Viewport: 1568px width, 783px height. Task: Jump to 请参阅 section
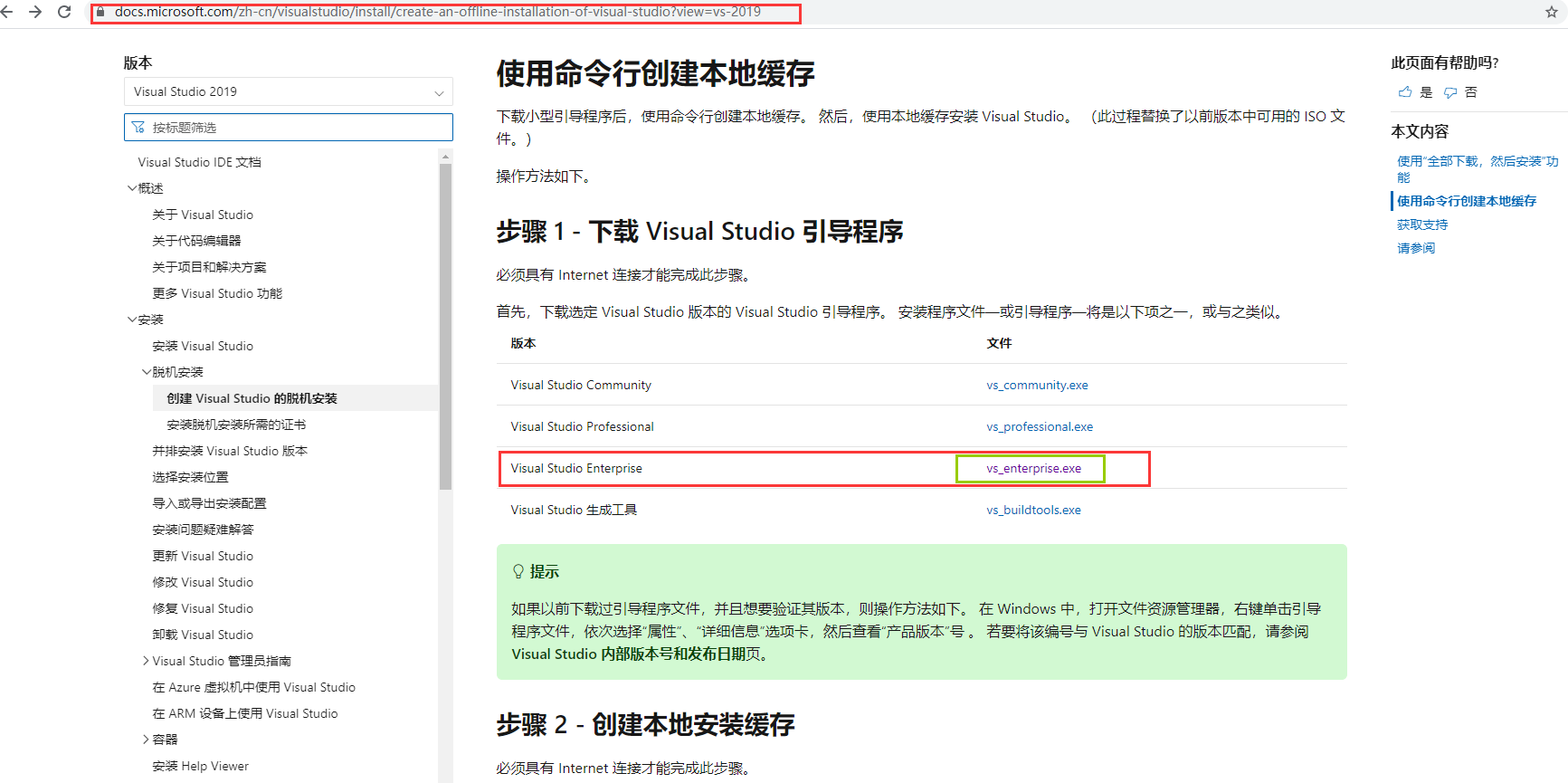[1416, 248]
